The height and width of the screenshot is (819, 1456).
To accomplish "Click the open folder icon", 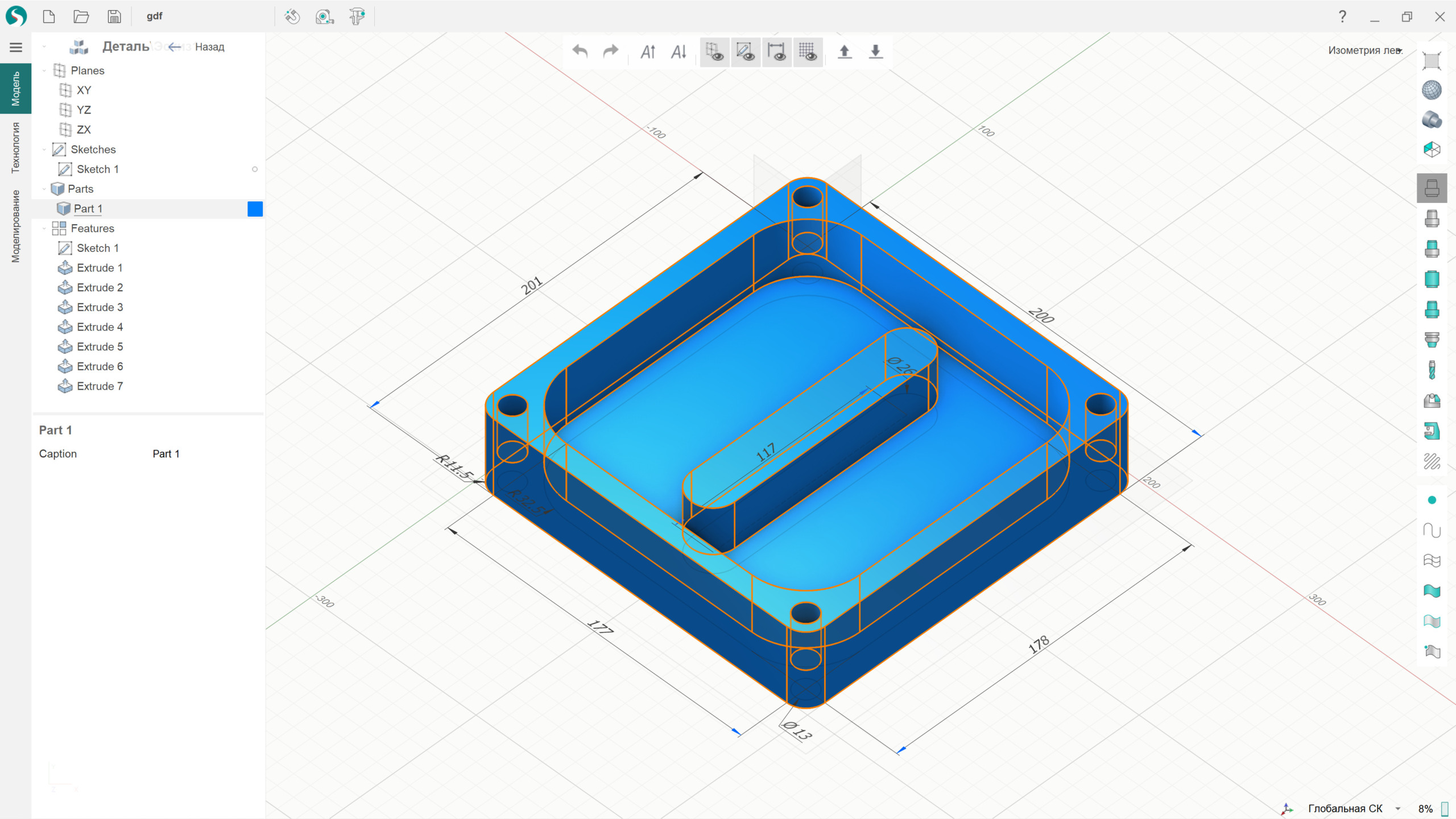I will [81, 16].
